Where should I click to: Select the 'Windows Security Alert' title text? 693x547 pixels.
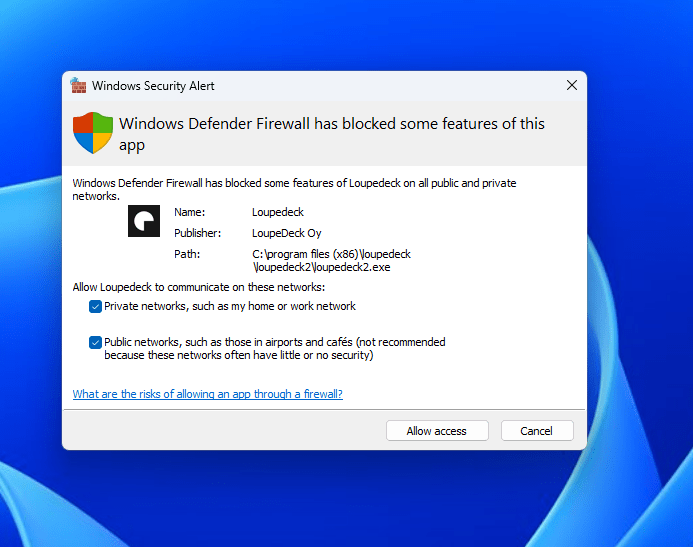[x=153, y=86]
